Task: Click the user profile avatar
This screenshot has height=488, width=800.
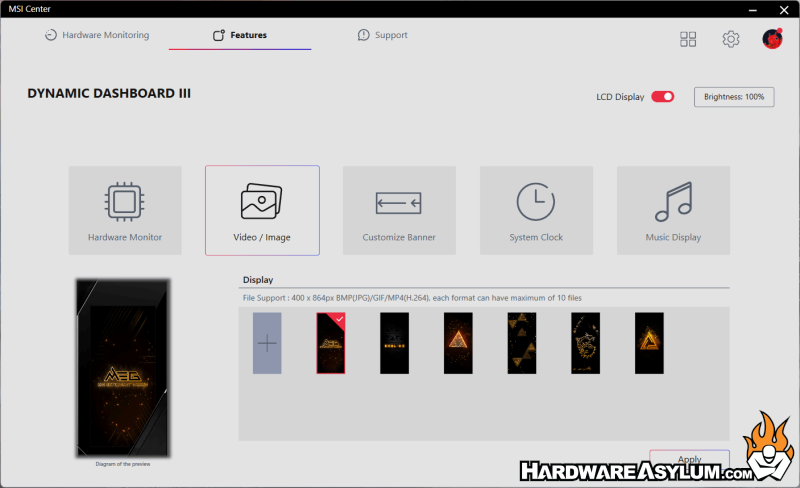Action: [772, 39]
